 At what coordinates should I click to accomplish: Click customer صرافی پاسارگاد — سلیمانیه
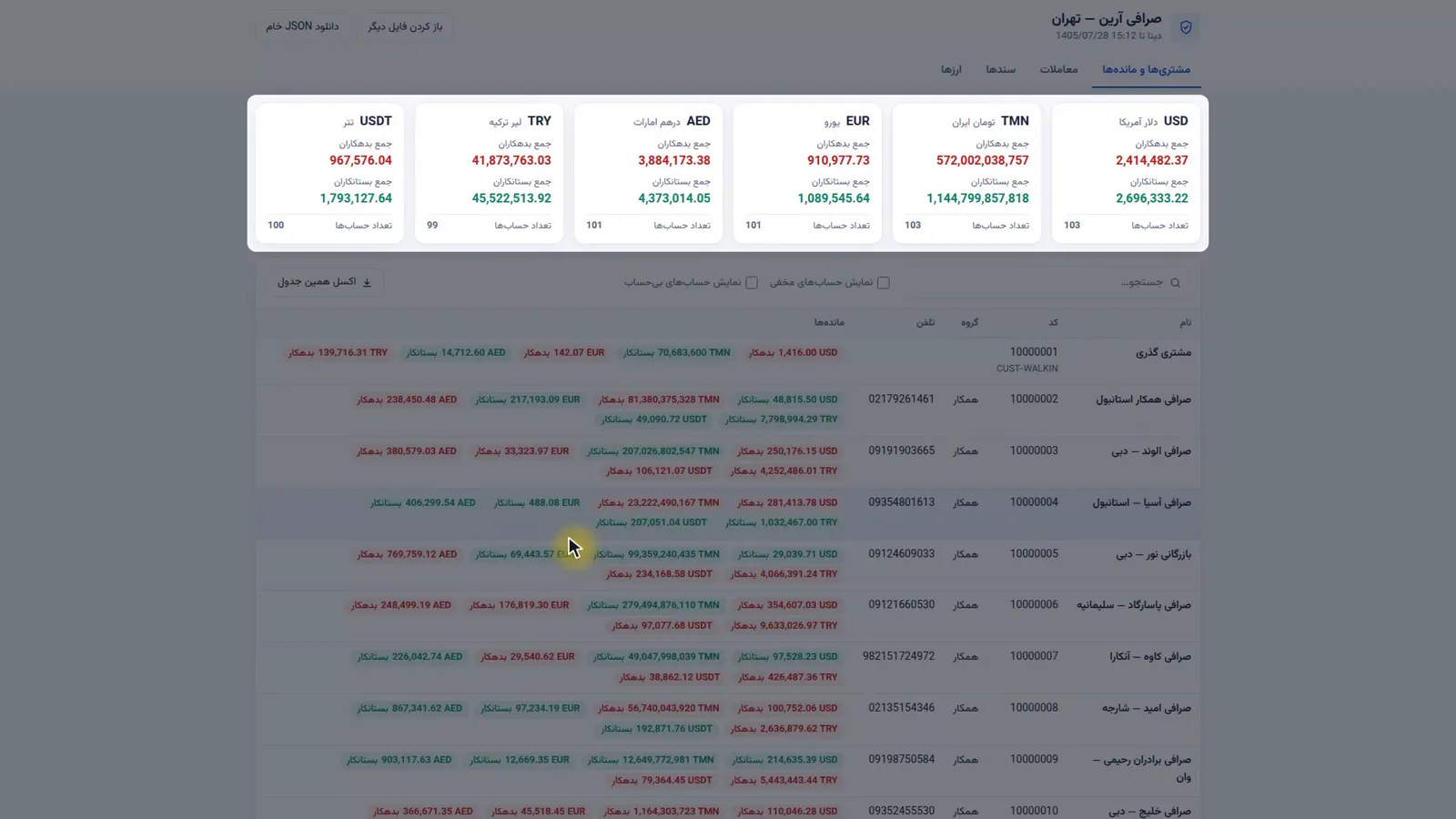[x=1134, y=605]
